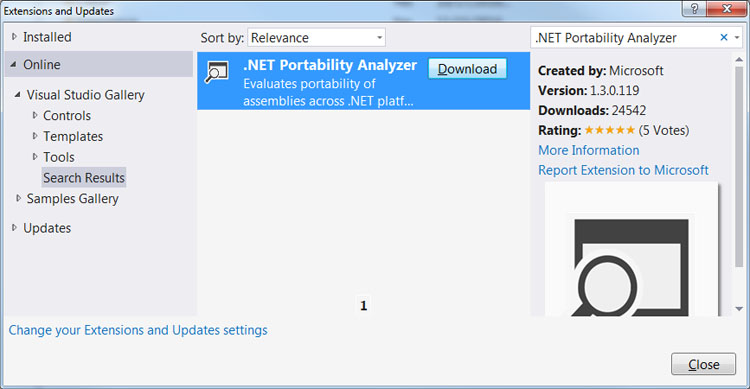Select the Online category label
750x389 pixels.
pos(42,65)
